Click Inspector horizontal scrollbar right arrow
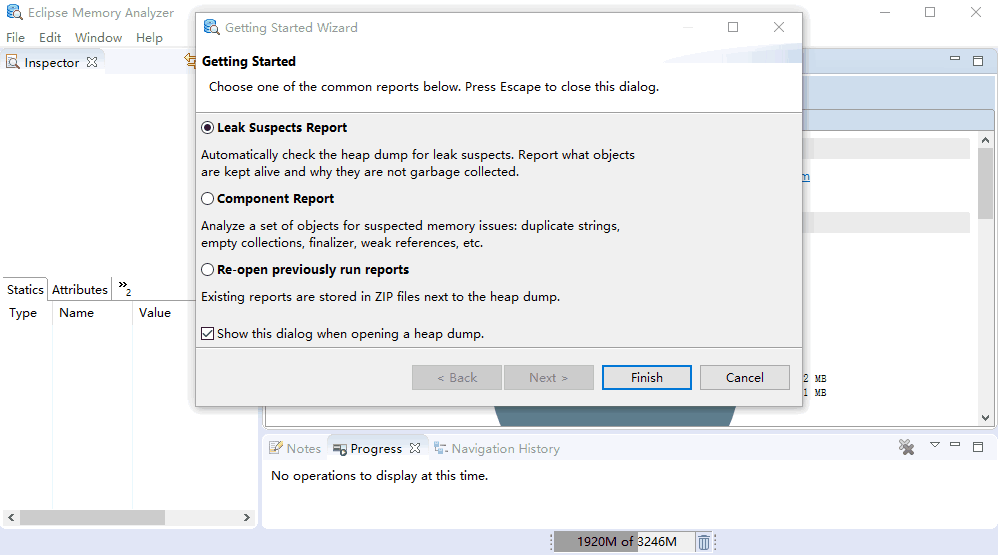Viewport: 998px width, 555px height. [247, 517]
